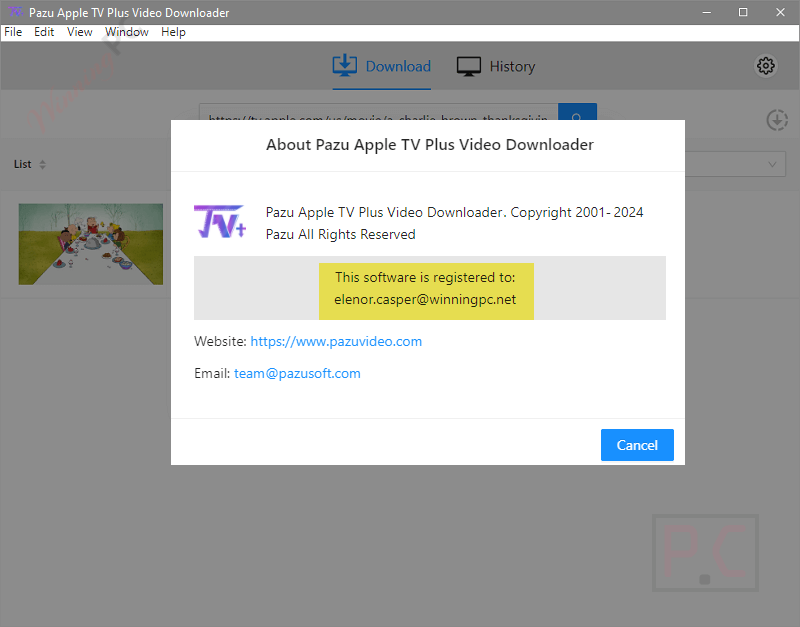
Task: Open the settings gear icon
Action: (765, 66)
